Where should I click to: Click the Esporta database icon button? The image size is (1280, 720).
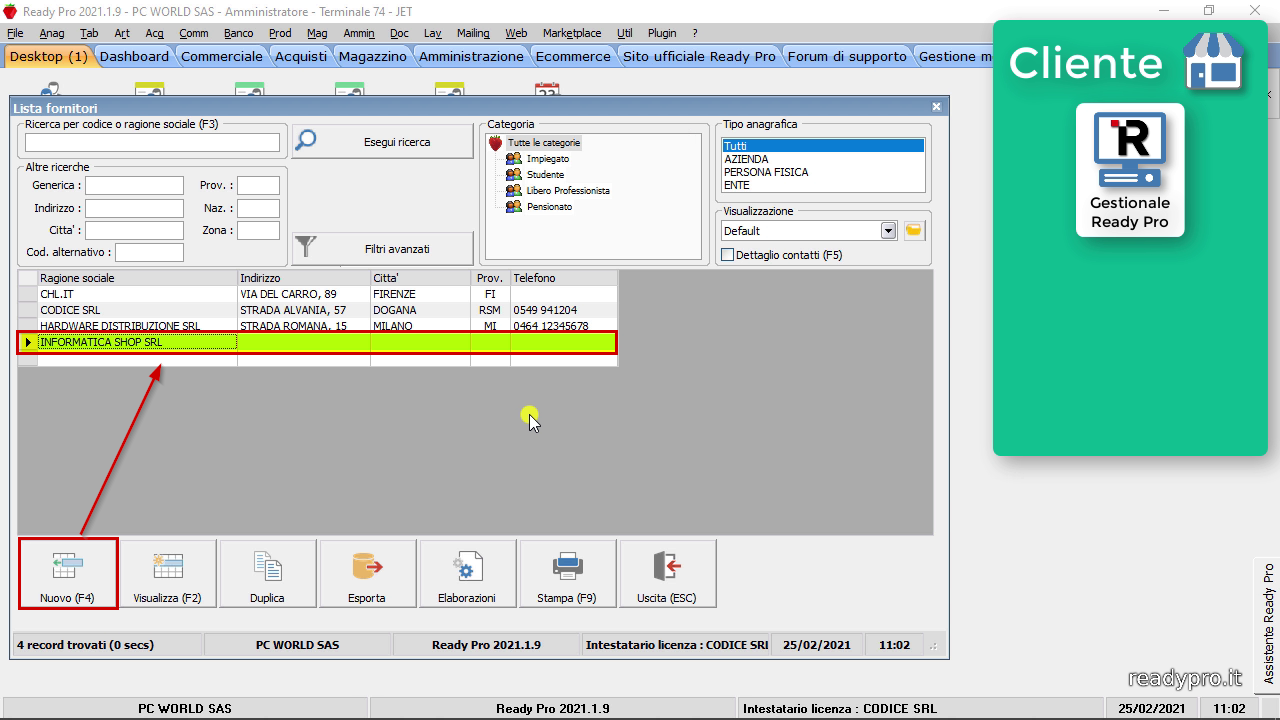(x=368, y=574)
